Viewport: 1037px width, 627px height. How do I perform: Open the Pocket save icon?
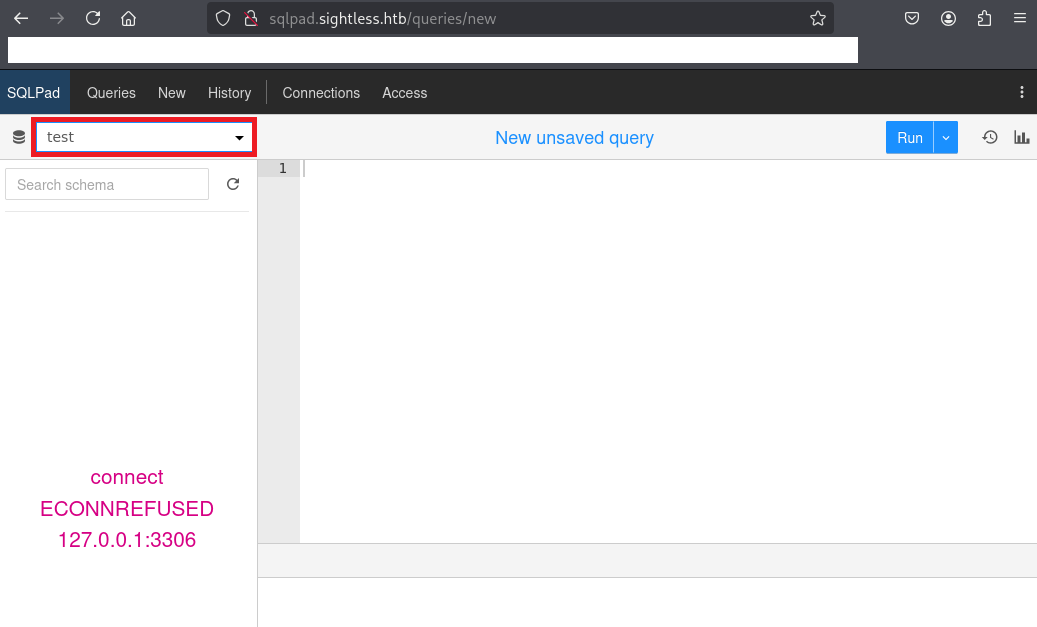click(912, 18)
